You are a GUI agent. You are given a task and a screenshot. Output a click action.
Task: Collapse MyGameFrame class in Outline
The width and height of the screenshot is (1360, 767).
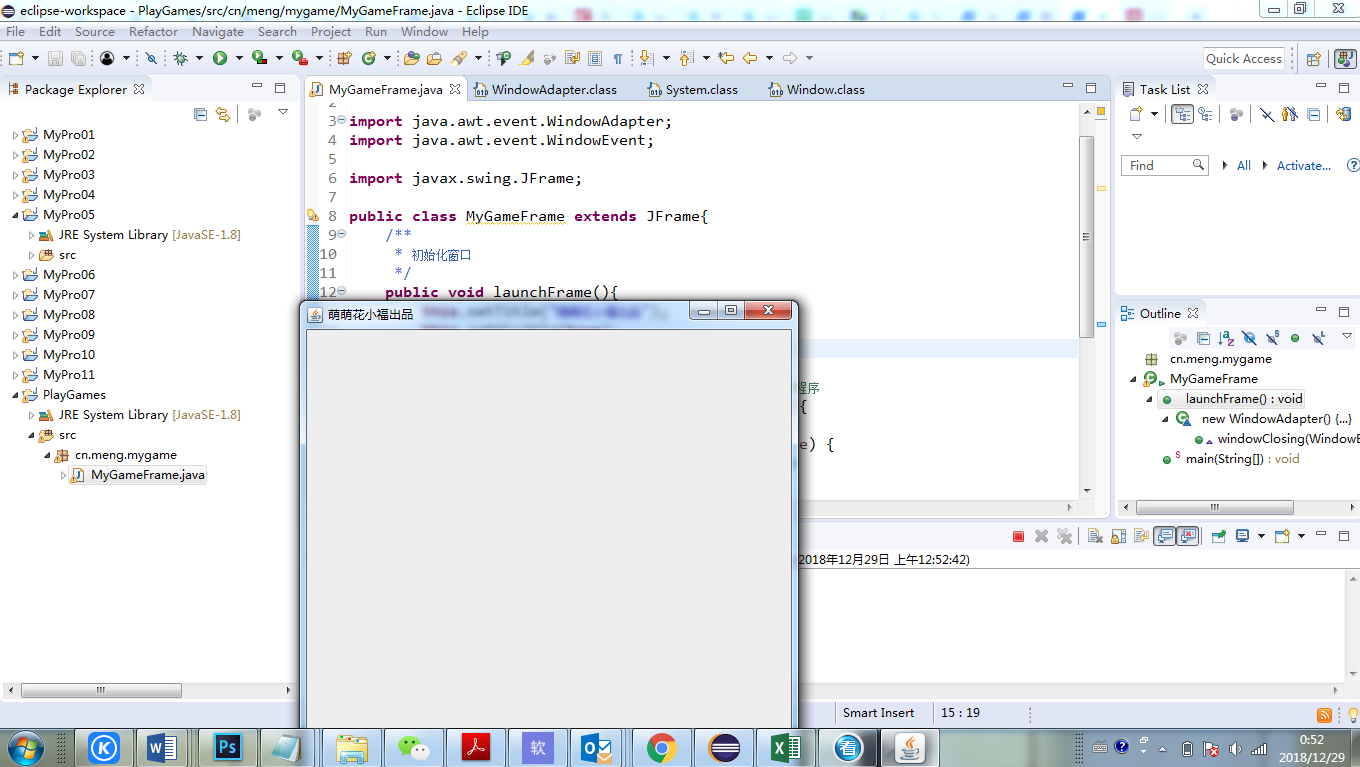[x=1134, y=379]
